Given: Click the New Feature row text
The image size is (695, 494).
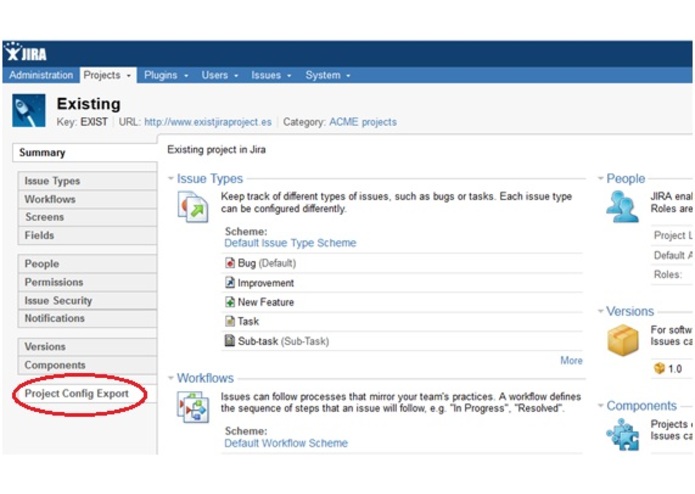Looking at the screenshot, I should tap(266, 302).
